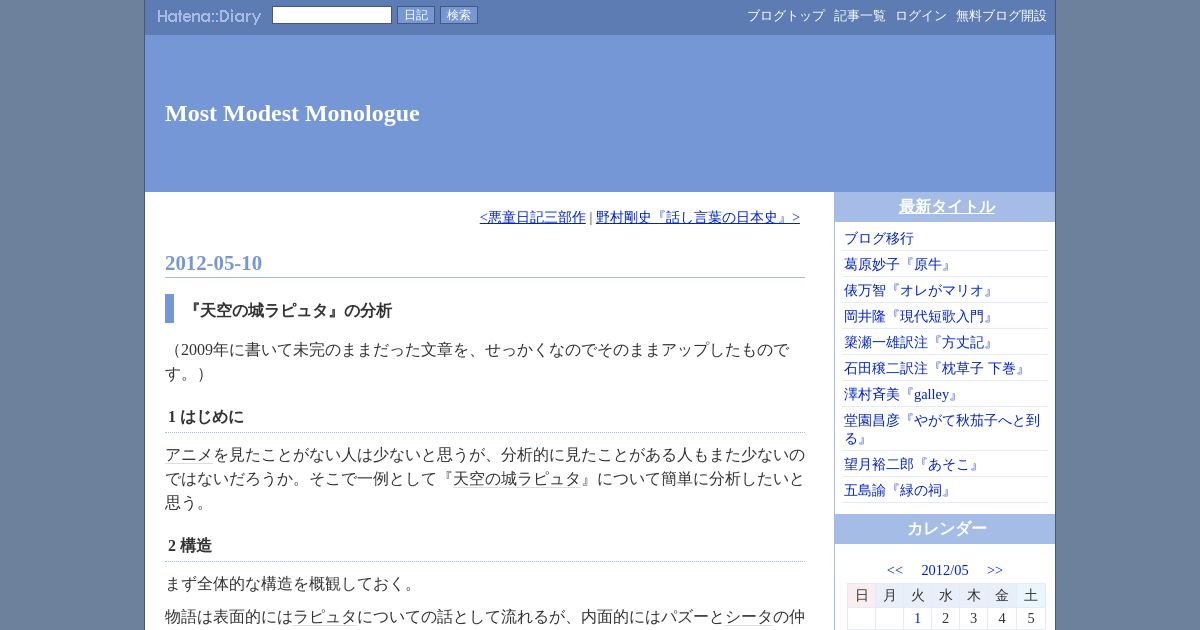Click the 土 weekday header in calendar

click(x=1031, y=595)
